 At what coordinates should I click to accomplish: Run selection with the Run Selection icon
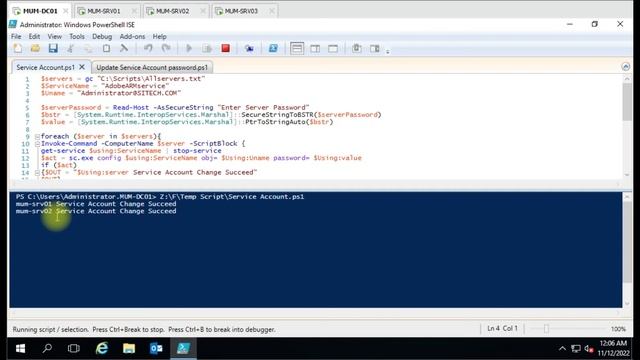(207, 48)
